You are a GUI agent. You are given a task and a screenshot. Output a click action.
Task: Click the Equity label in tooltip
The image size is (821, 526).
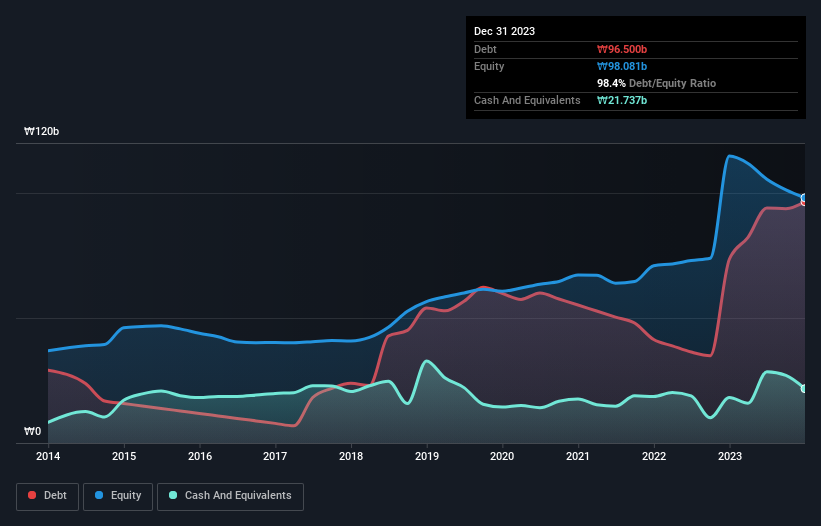[489, 66]
